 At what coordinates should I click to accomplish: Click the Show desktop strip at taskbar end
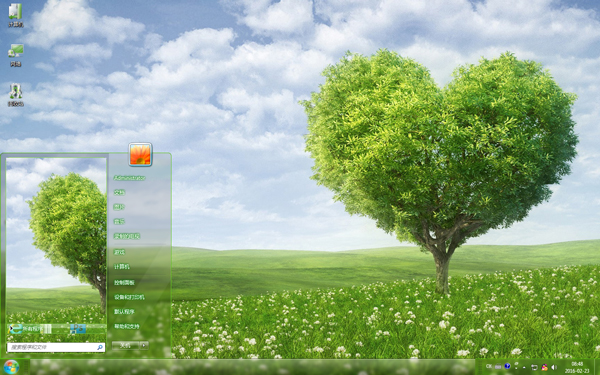coord(597,367)
